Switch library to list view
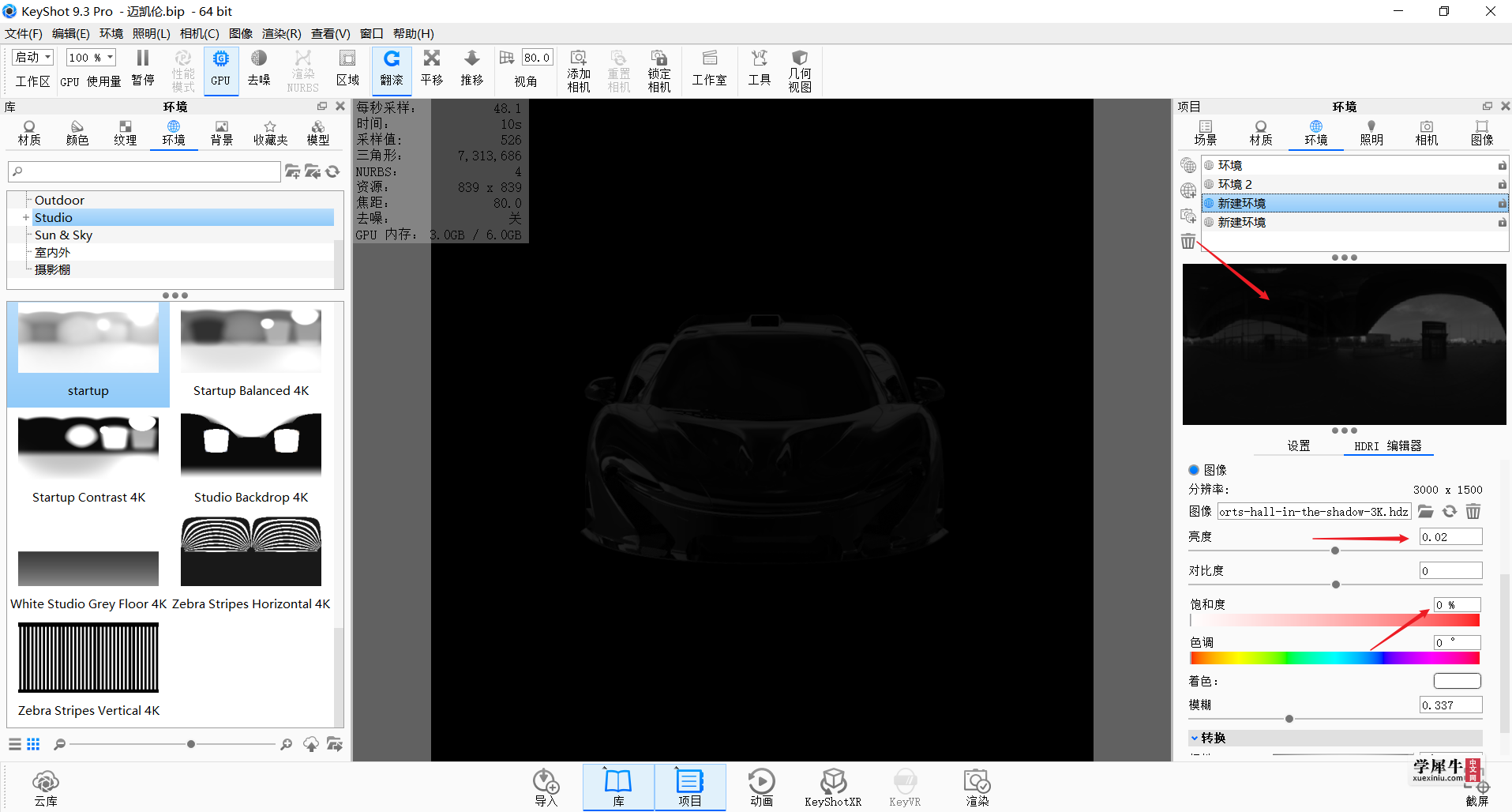The image size is (1512, 812). coord(15,744)
